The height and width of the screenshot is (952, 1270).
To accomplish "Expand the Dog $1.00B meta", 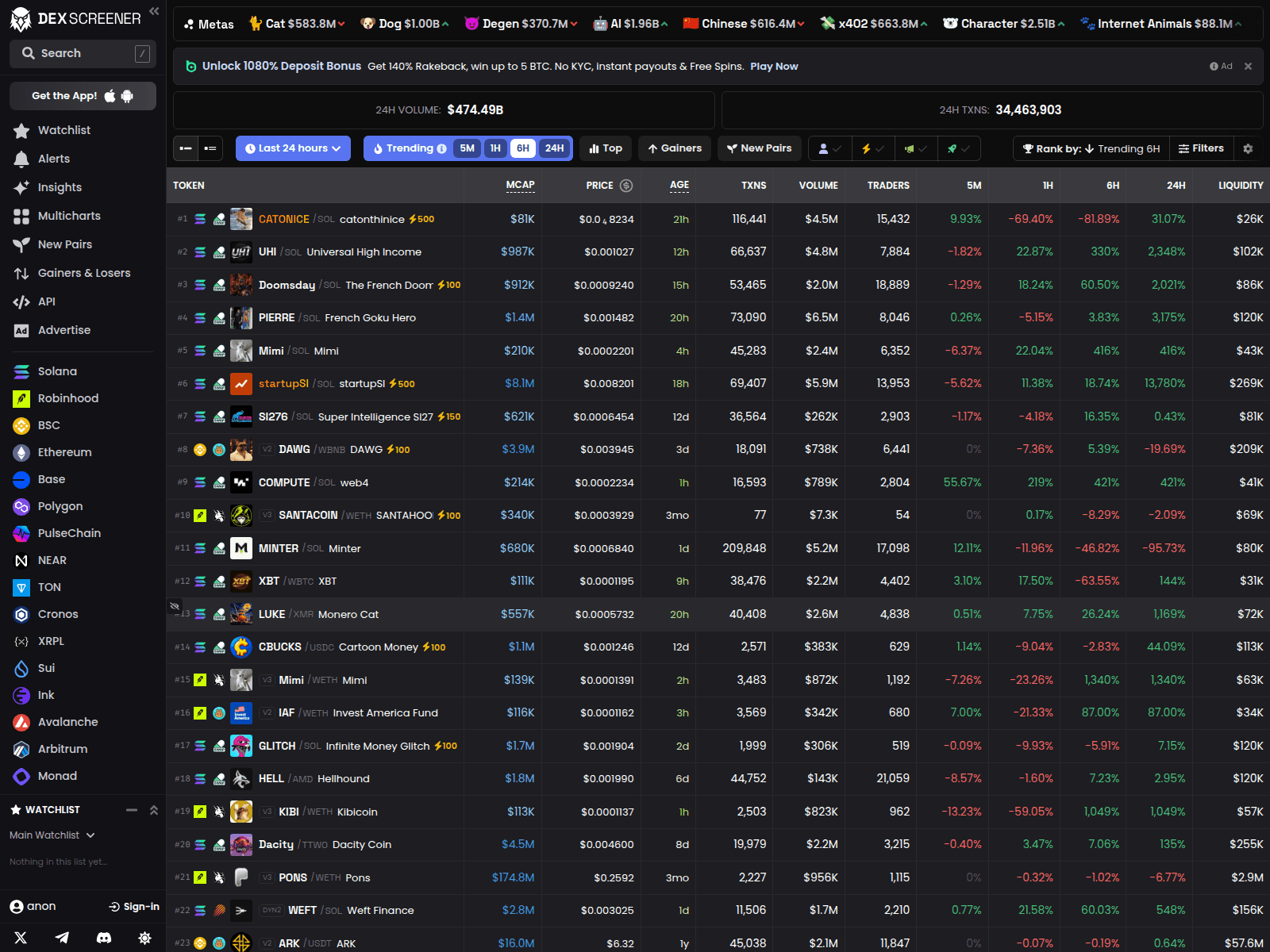I will [x=404, y=24].
